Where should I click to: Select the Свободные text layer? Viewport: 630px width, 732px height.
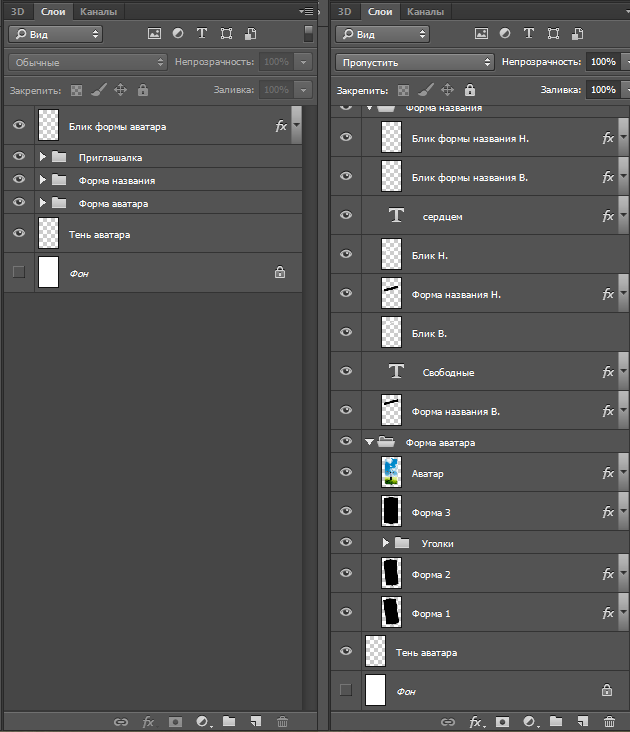click(x=448, y=372)
